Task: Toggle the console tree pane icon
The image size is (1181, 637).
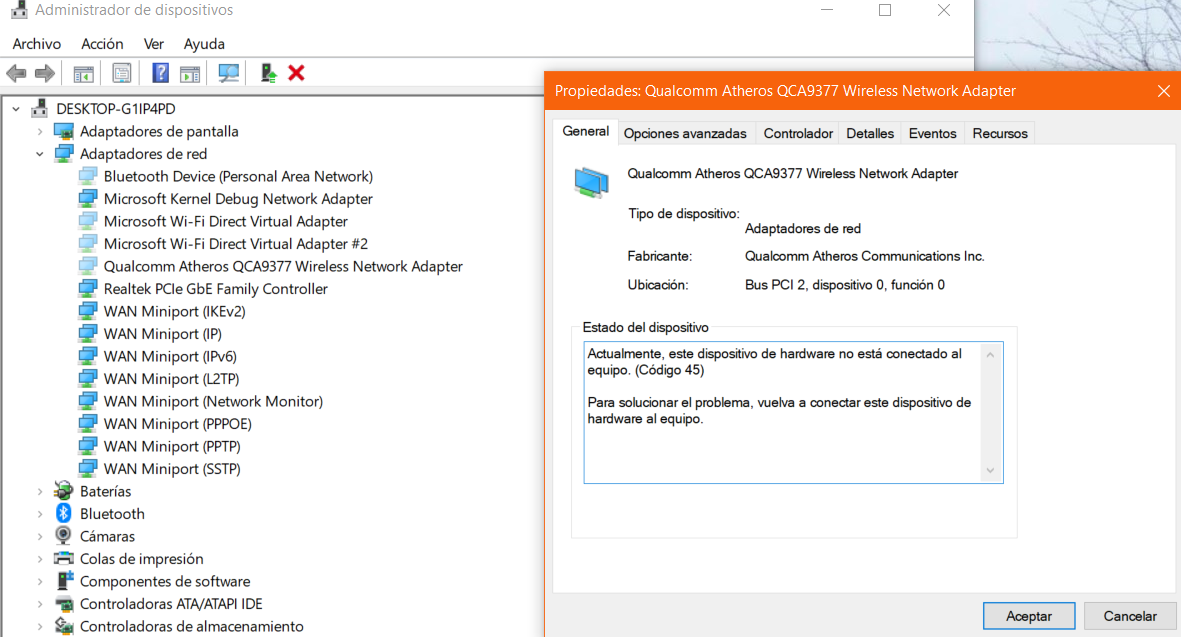Action: (x=83, y=73)
